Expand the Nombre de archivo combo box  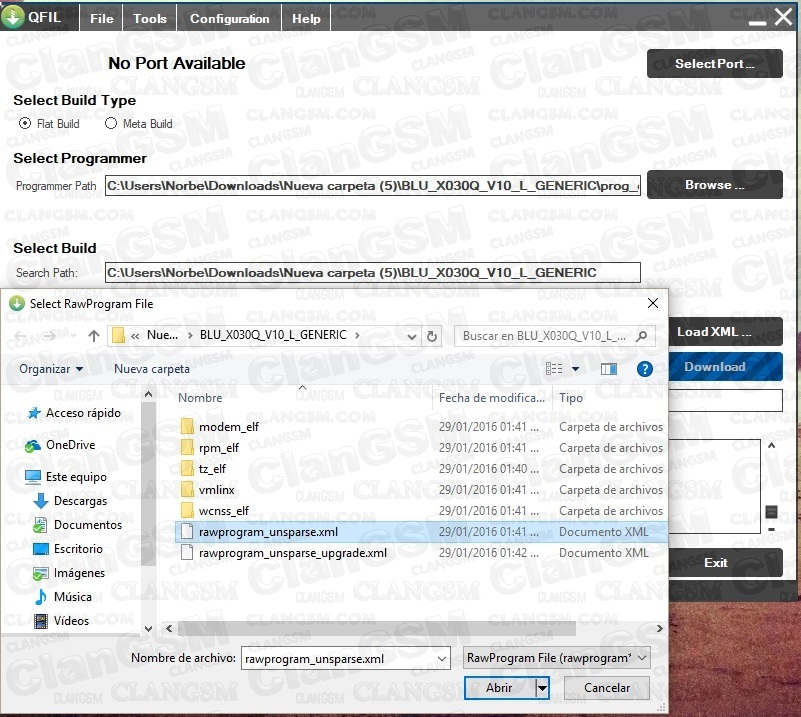tap(441, 658)
